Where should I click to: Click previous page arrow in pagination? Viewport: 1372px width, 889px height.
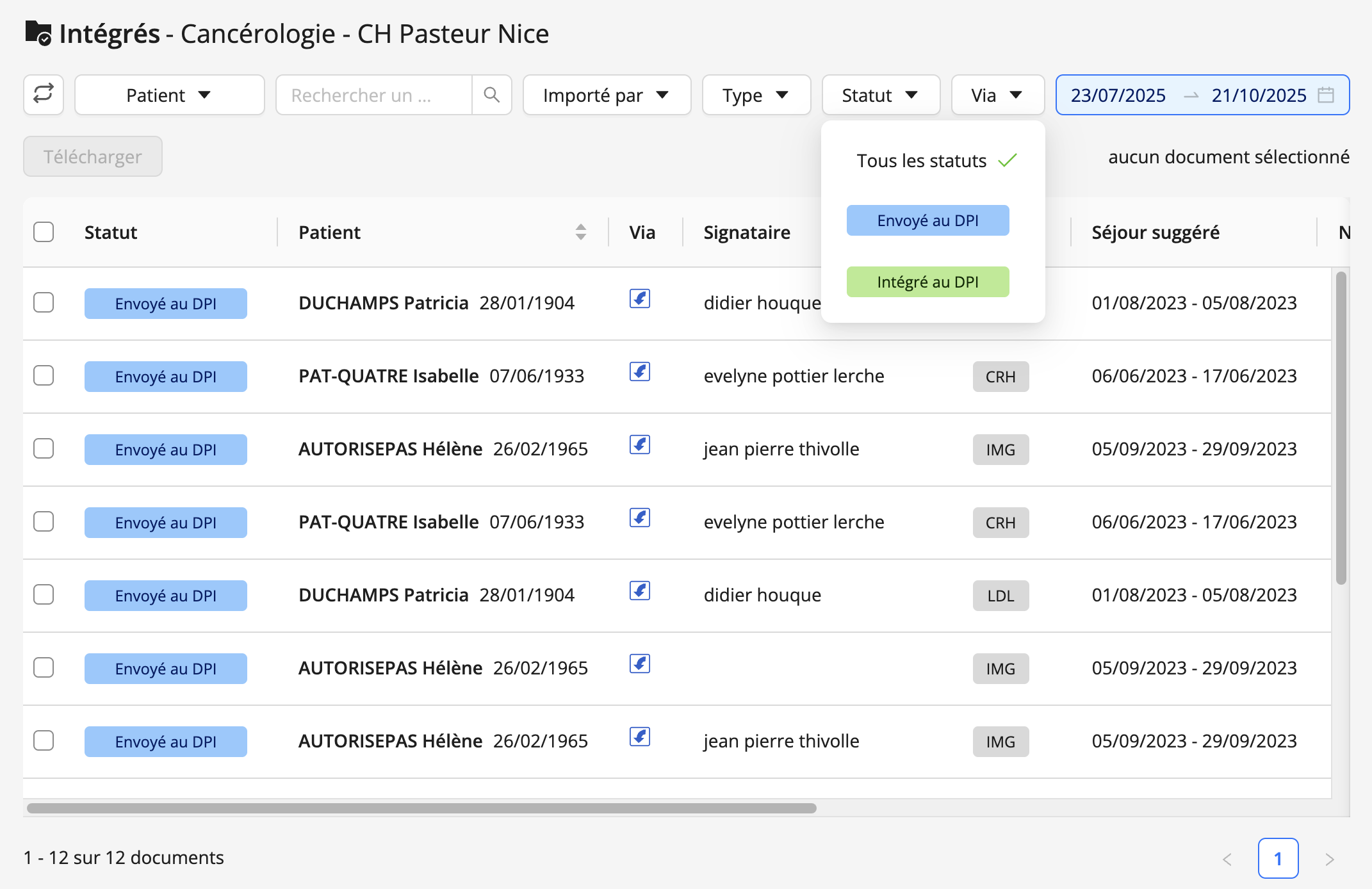click(1227, 859)
